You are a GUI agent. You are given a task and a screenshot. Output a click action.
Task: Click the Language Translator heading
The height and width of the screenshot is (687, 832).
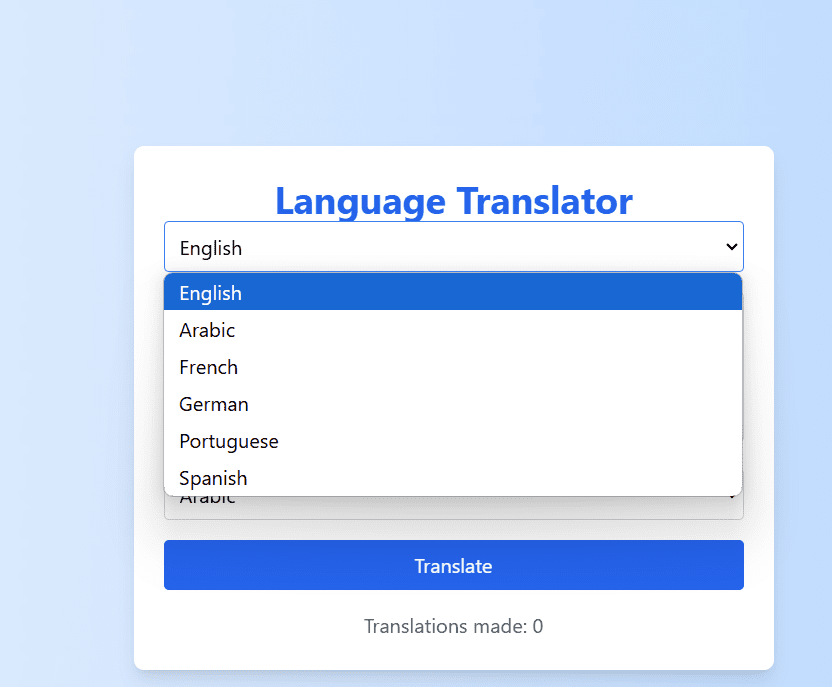[x=454, y=201]
